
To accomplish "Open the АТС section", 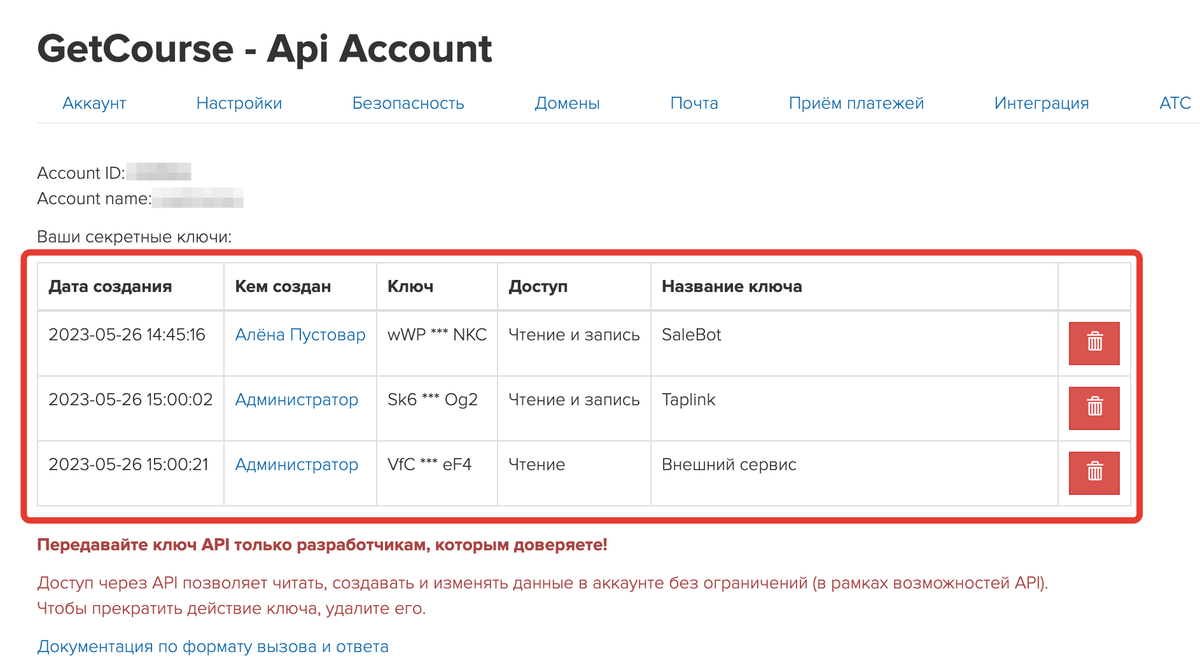I will pyautogui.click(x=1176, y=102).
